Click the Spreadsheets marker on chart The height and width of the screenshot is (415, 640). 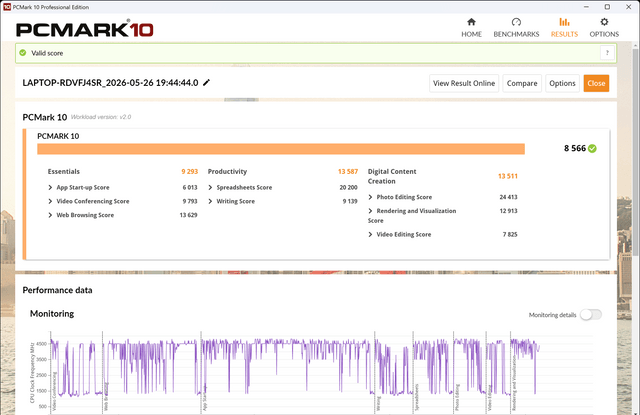(x=417, y=397)
